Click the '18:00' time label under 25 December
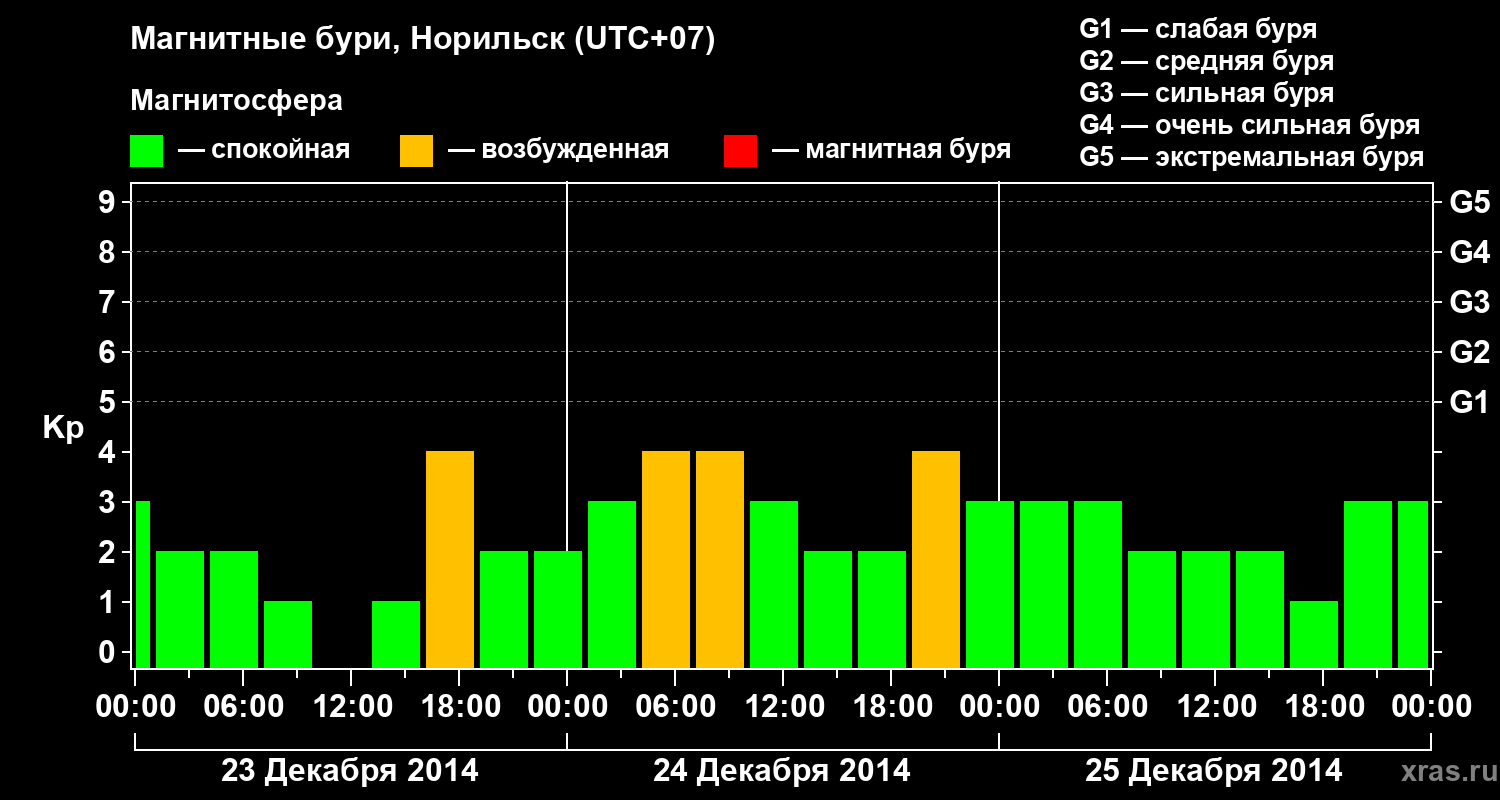This screenshot has height=800, width=1500. [1323, 706]
